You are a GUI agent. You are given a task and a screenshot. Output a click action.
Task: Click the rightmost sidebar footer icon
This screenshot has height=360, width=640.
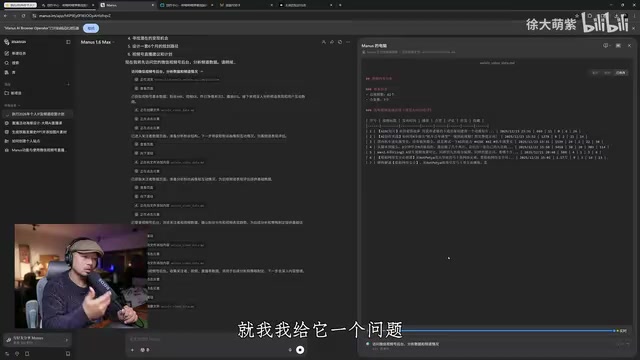(x=68, y=353)
